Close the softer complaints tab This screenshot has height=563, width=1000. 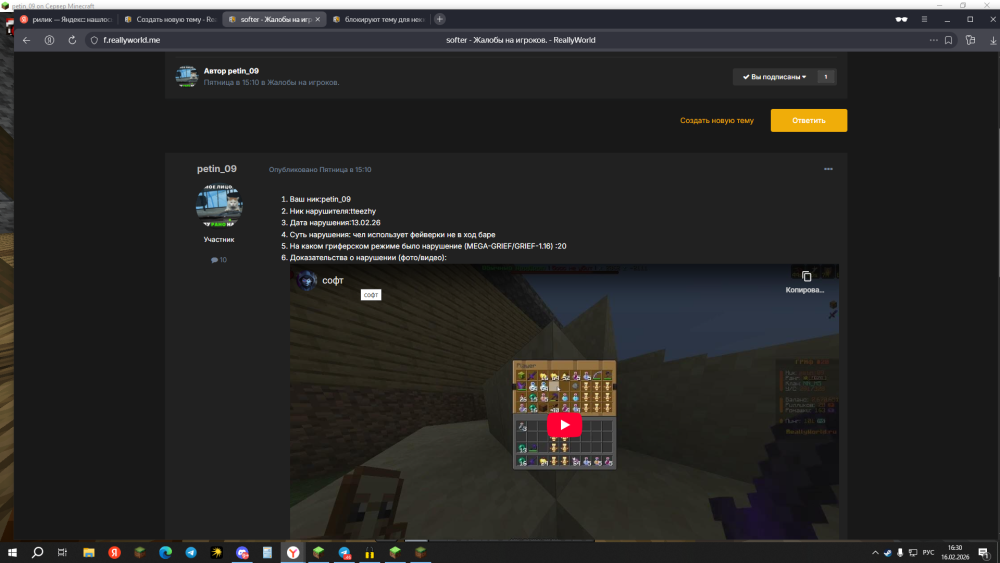(x=318, y=19)
